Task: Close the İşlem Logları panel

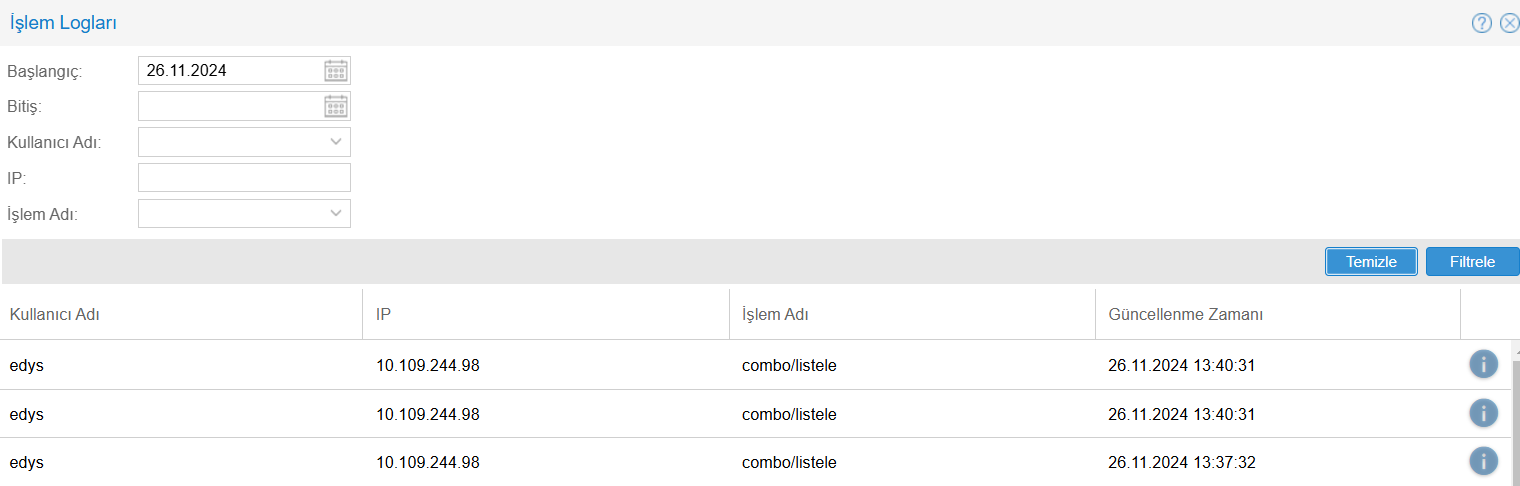Action: coord(1509,23)
